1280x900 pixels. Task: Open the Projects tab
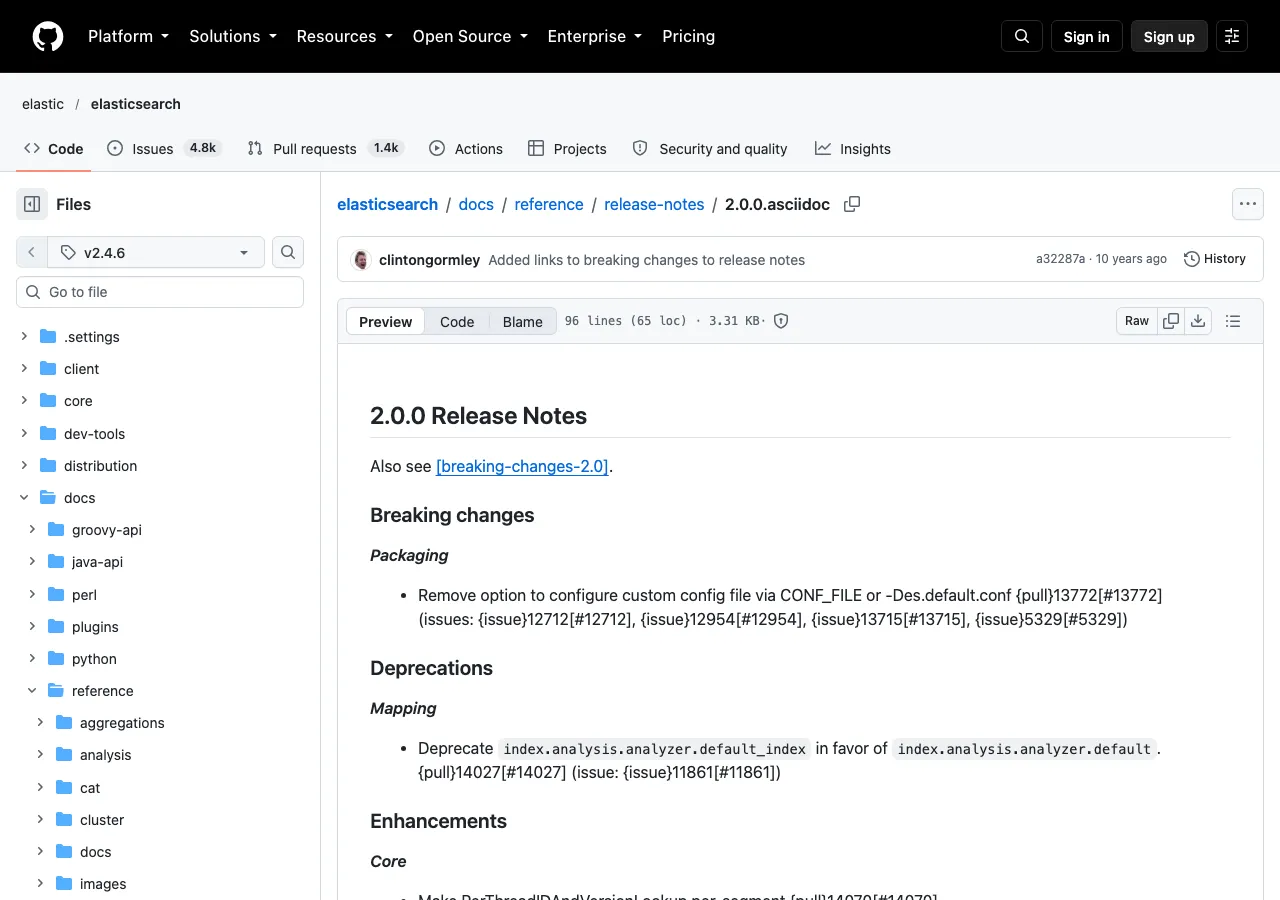click(567, 148)
